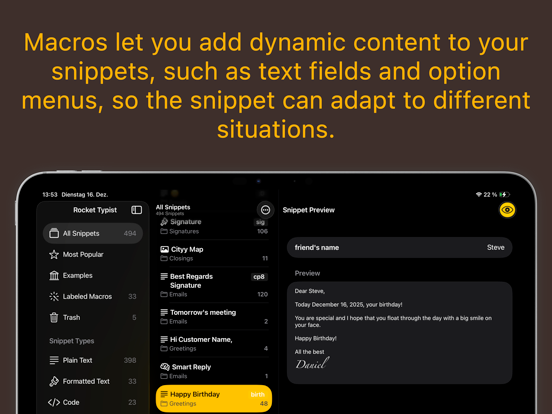Filter by Plain Text snippet type
552x414 pixels.
93,360
